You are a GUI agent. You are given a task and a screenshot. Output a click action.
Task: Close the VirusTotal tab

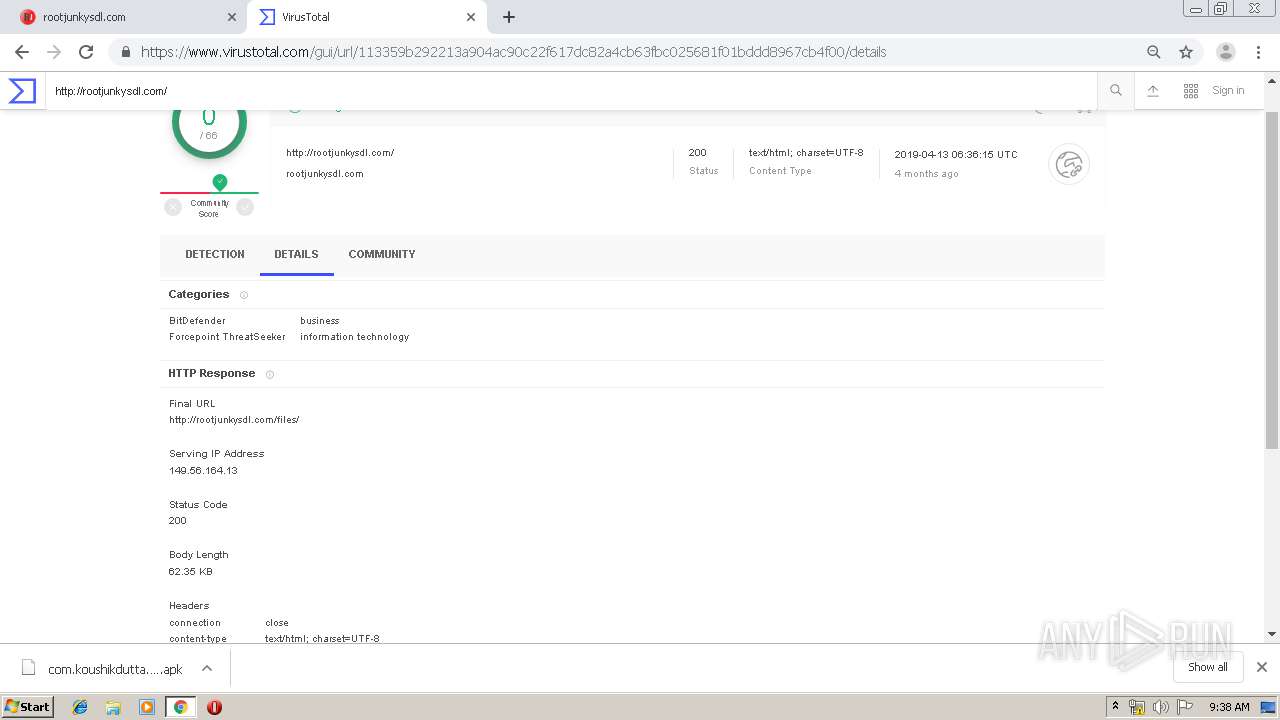[471, 17]
